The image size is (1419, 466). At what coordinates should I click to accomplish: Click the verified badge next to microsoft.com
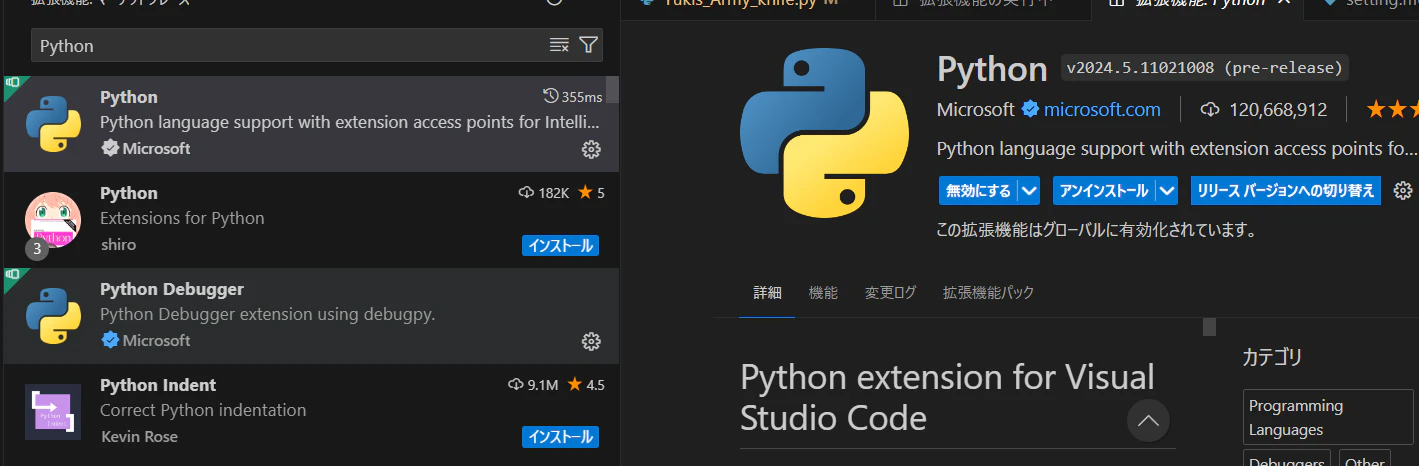[x=1029, y=109]
